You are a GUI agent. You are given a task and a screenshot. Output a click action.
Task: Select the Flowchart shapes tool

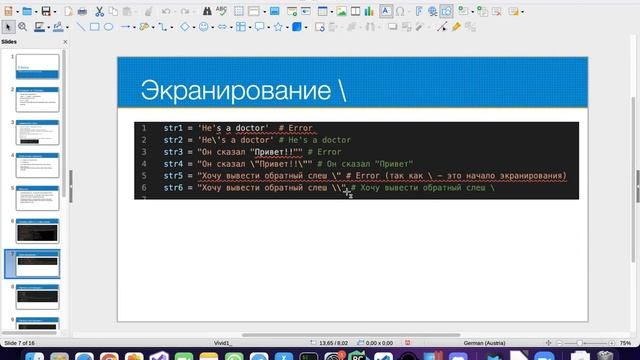pyautogui.click(x=241, y=27)
